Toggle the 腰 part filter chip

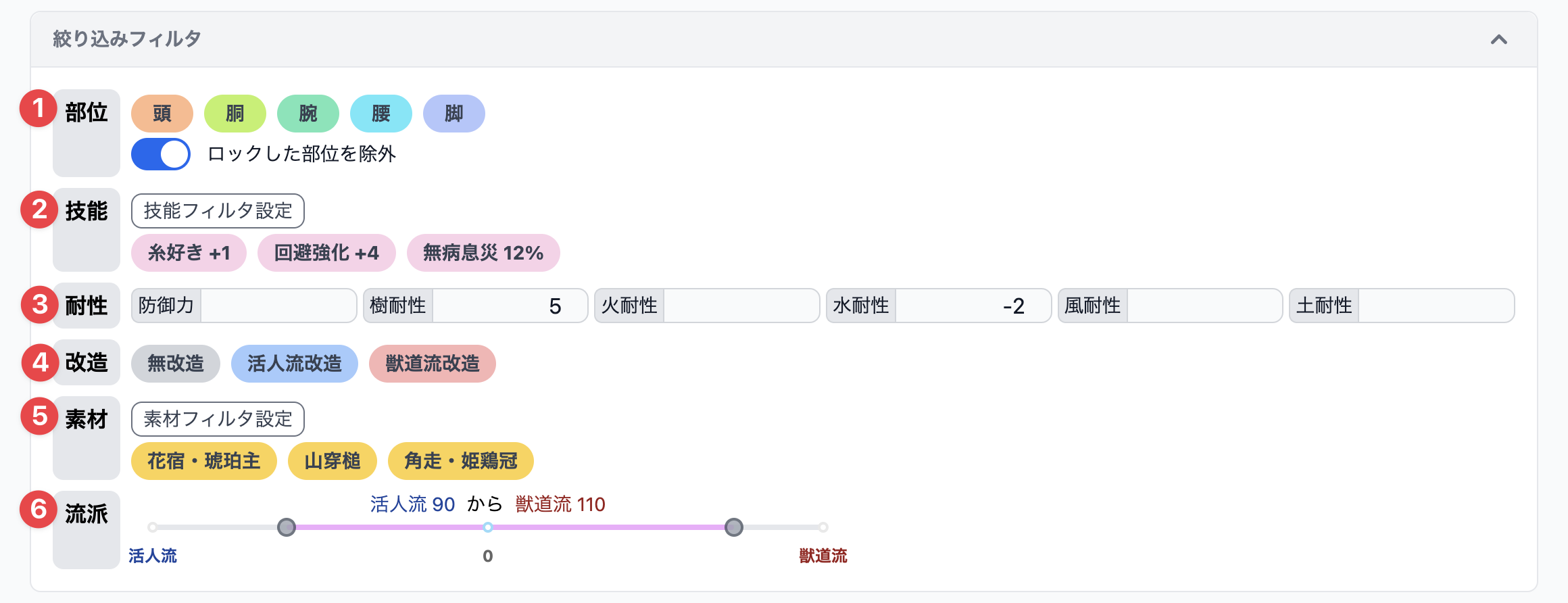pos(381,114)
